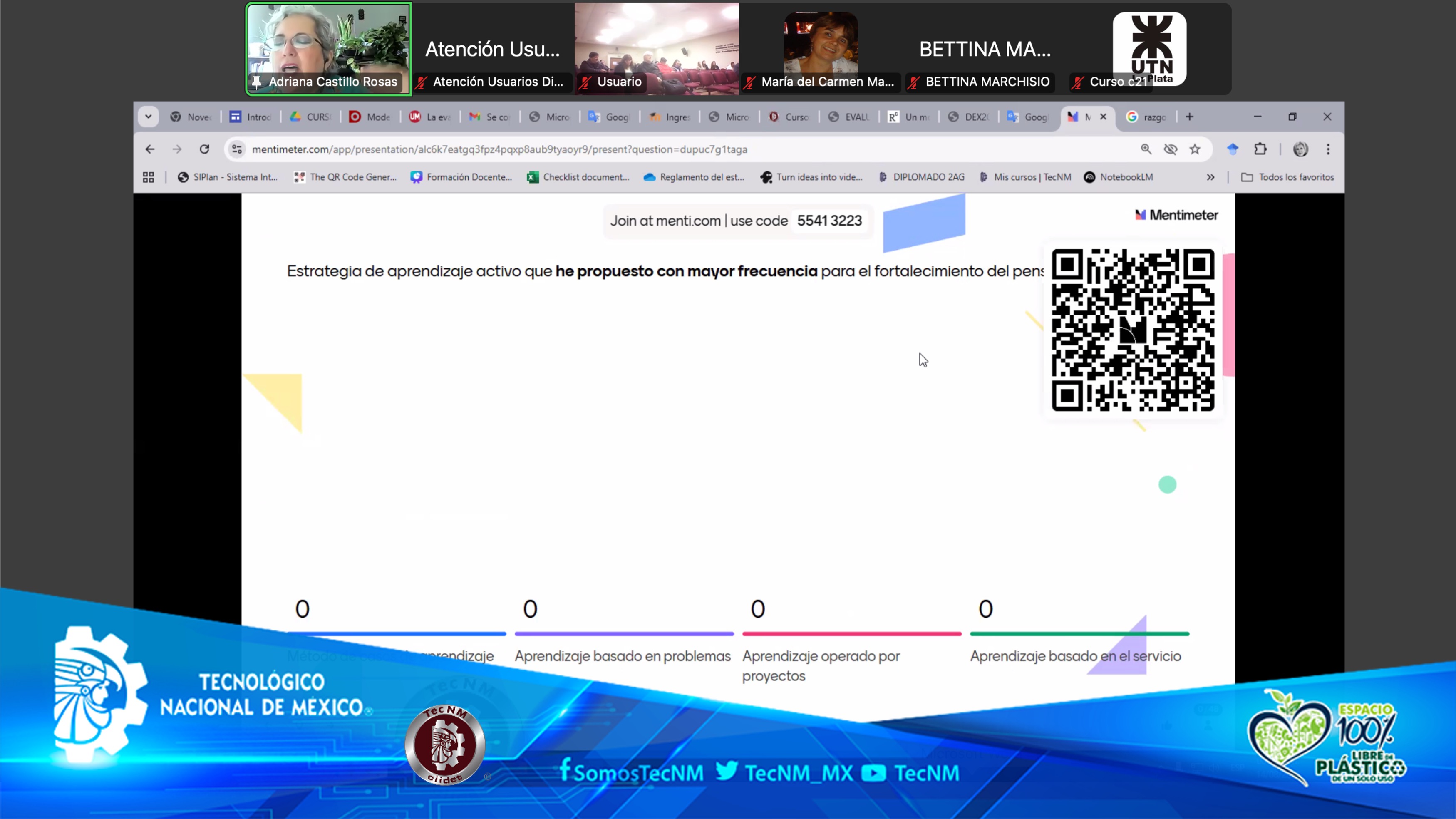Viewport: 1456px width, 819px height.
Task: Reload the Mentimeter page
Action: pos(204,149)
